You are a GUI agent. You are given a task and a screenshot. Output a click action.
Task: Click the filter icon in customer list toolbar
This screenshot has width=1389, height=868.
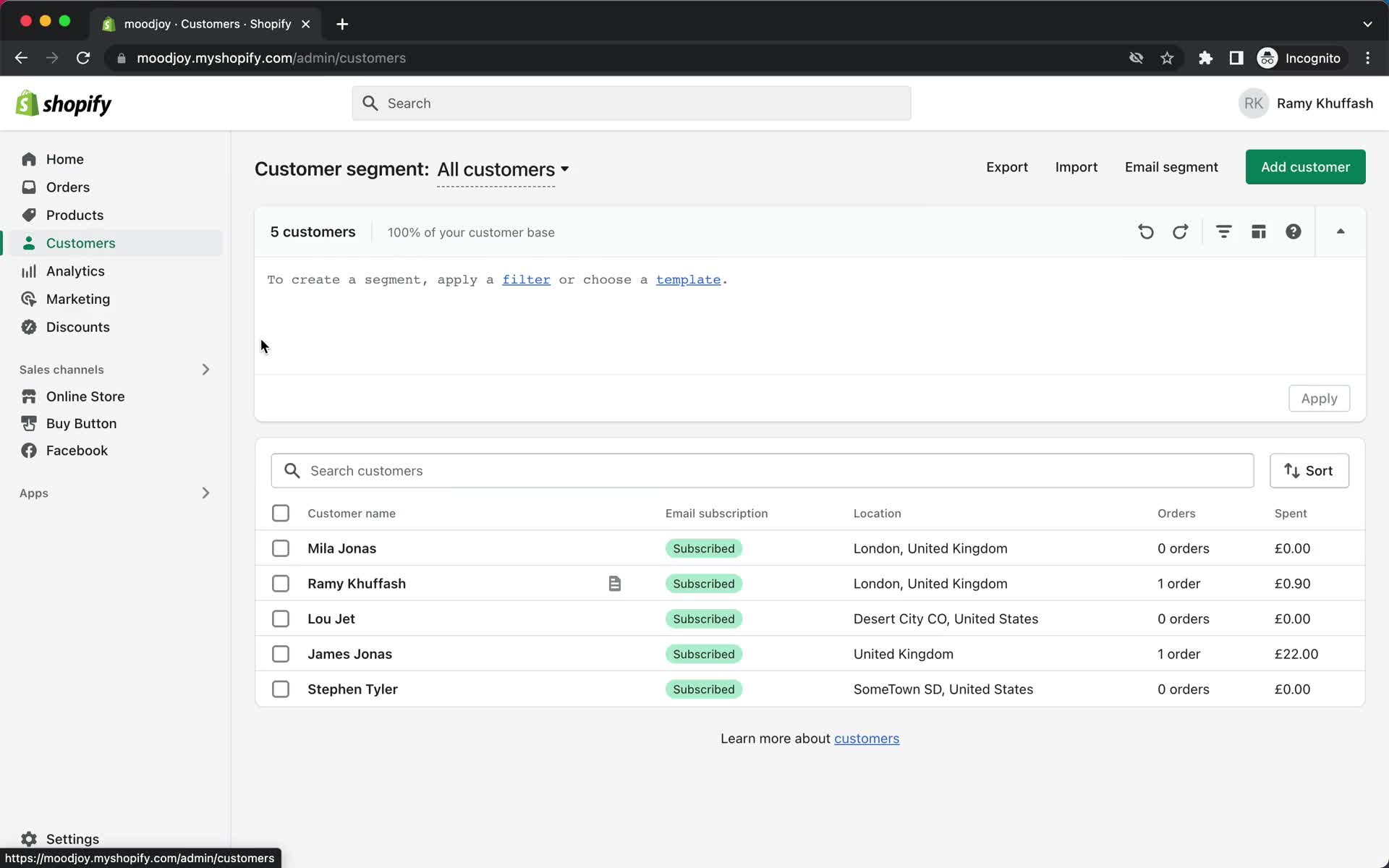[x=1223, y=231]
